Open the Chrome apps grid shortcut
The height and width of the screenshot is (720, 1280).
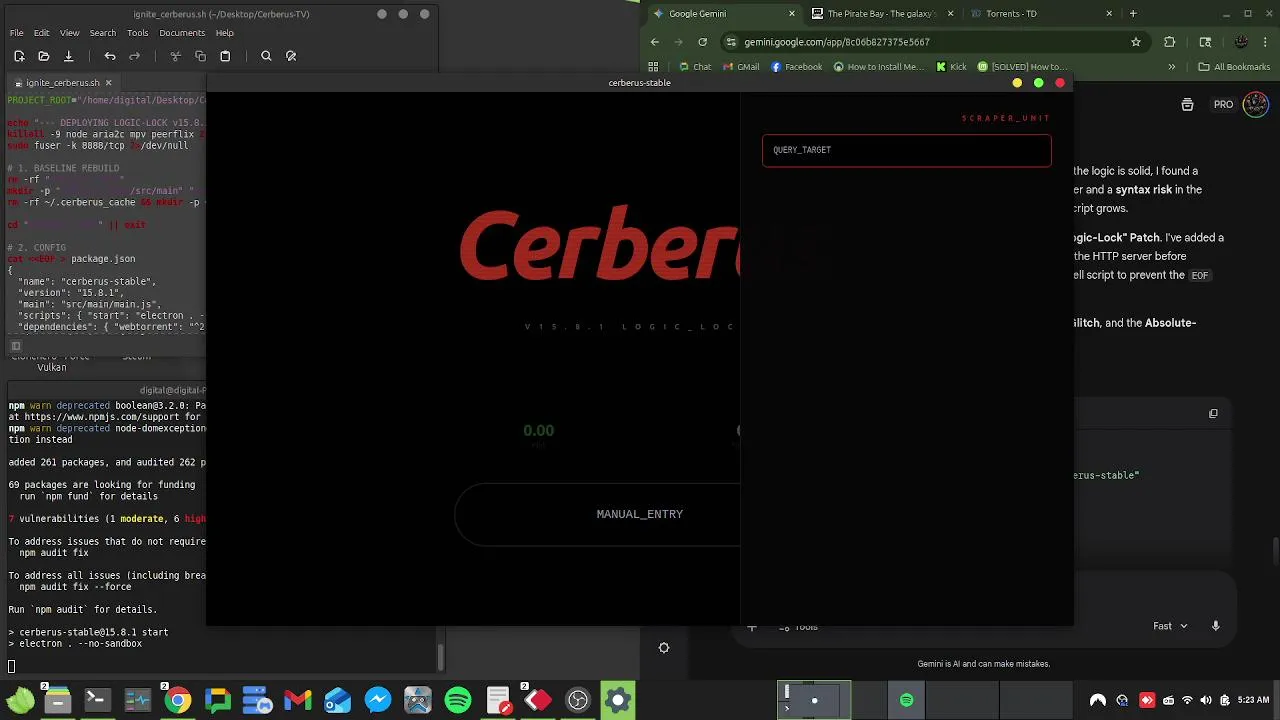(655, 67)
